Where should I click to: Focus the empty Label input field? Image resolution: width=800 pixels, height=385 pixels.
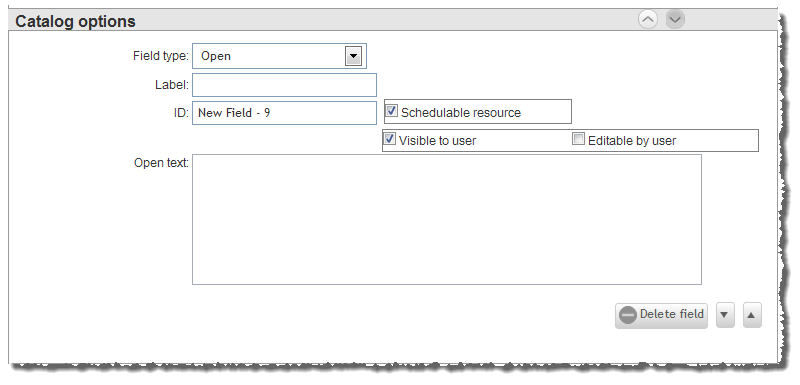click(284, 85)
